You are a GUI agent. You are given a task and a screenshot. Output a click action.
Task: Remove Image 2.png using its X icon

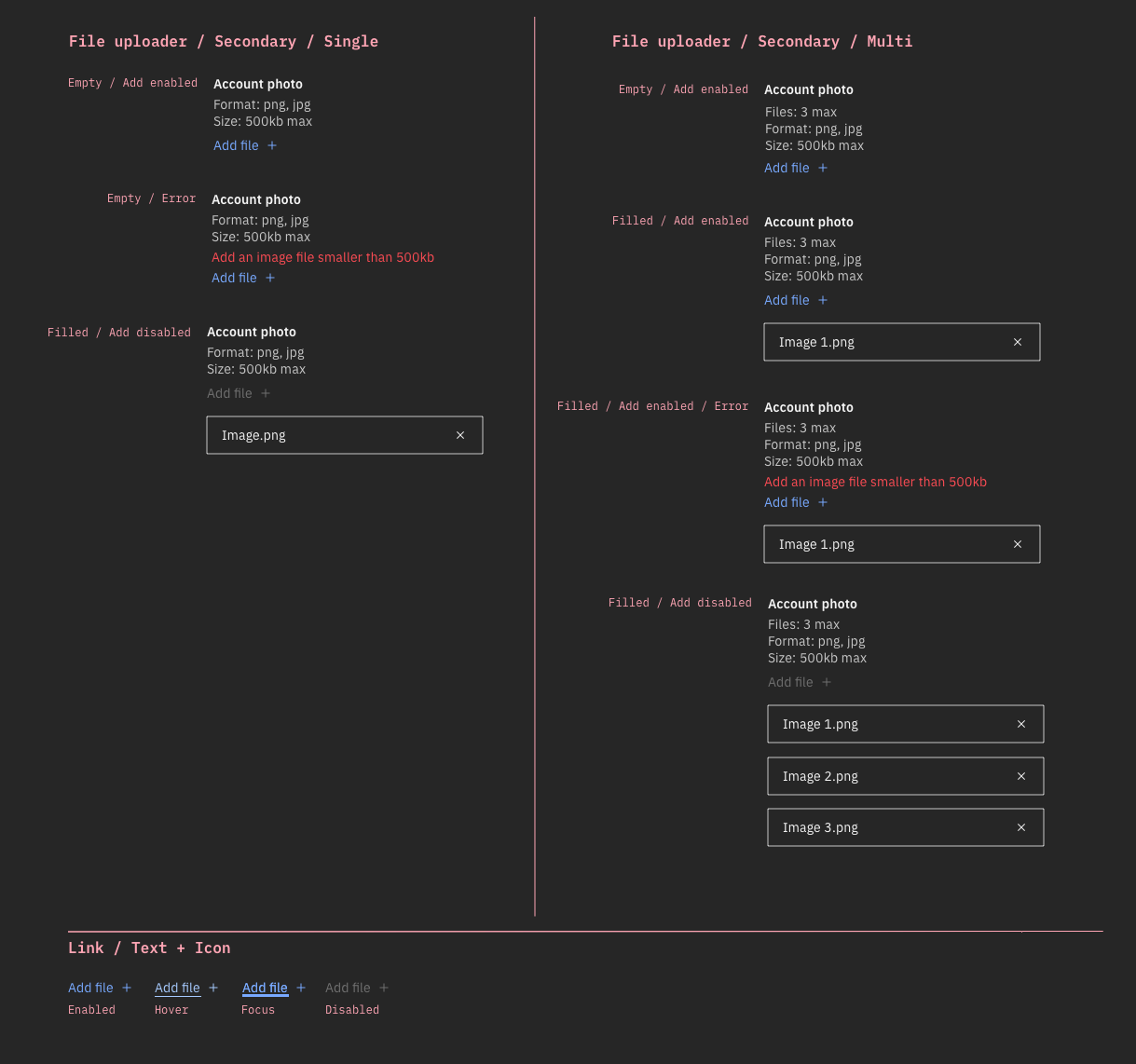pyautogui.click(x=1021, y=775)
